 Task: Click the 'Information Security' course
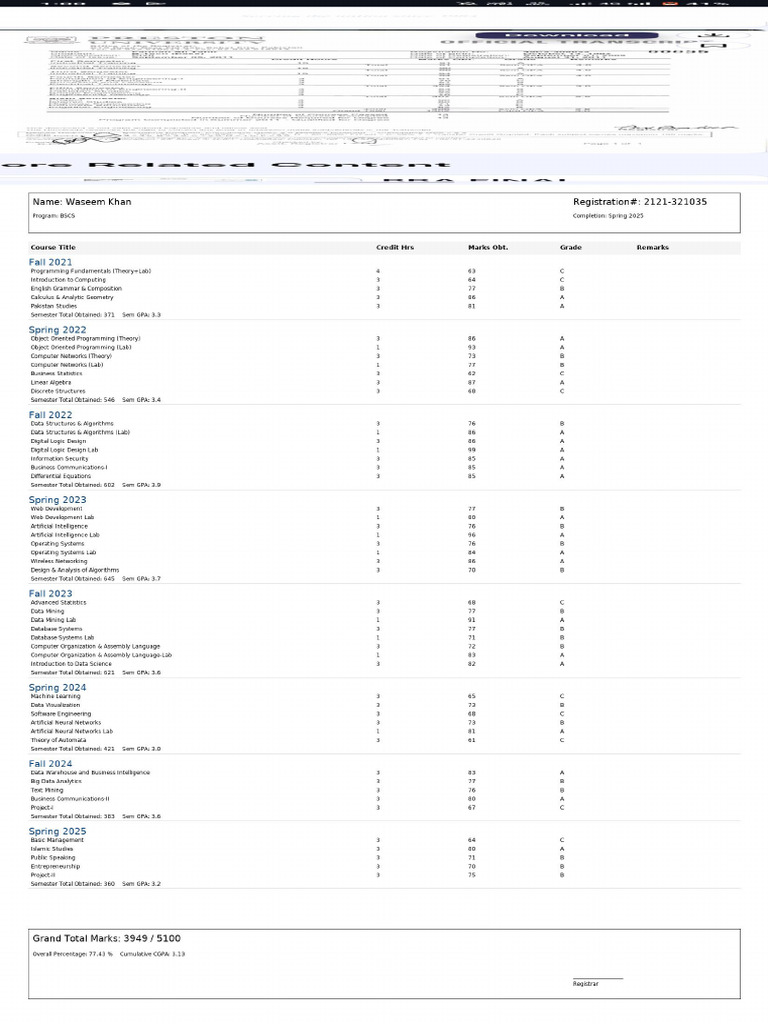coord(59,459)
